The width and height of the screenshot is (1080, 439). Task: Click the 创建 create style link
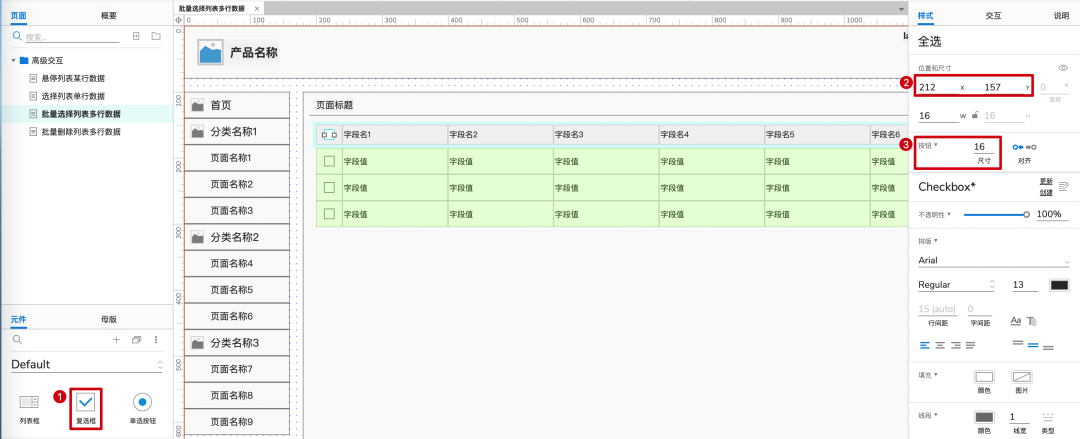click(1046, 191)
